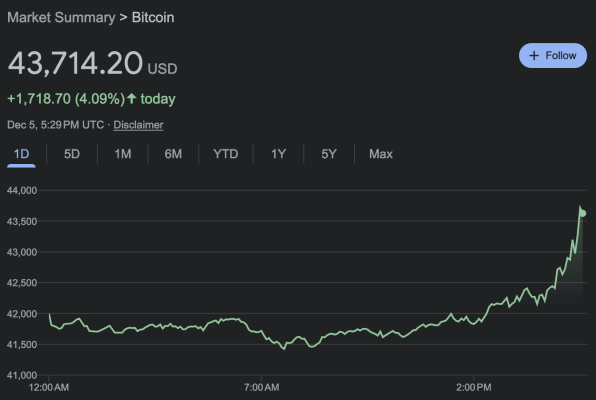Select the Max time range tab

pyautogui.click(x=381, y=154)
